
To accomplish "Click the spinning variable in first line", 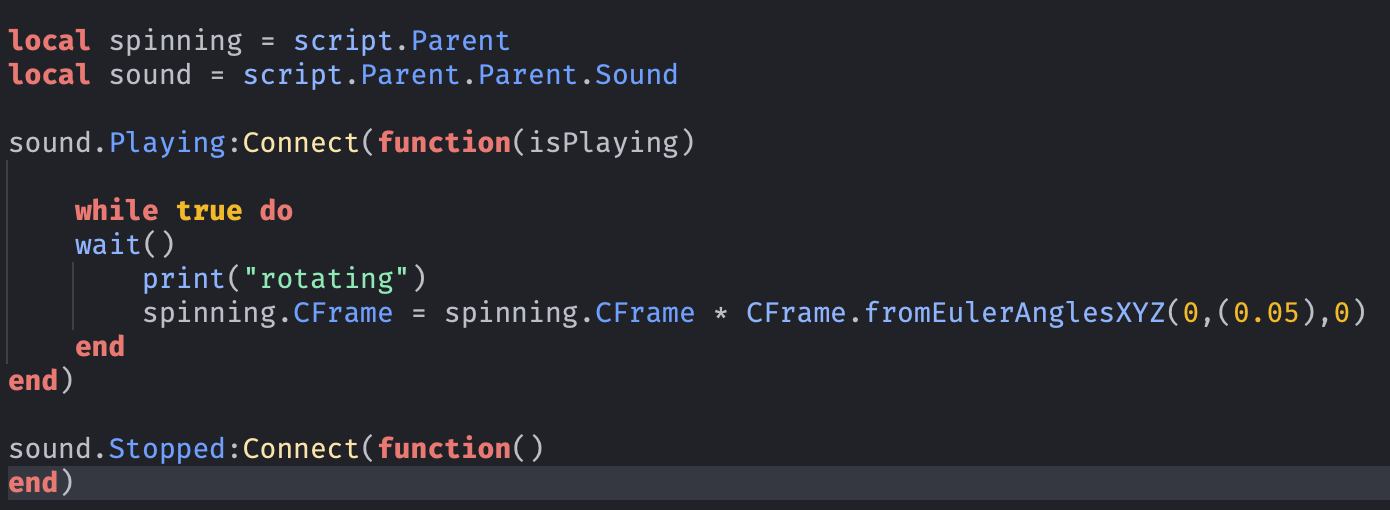I will (175, 41).
